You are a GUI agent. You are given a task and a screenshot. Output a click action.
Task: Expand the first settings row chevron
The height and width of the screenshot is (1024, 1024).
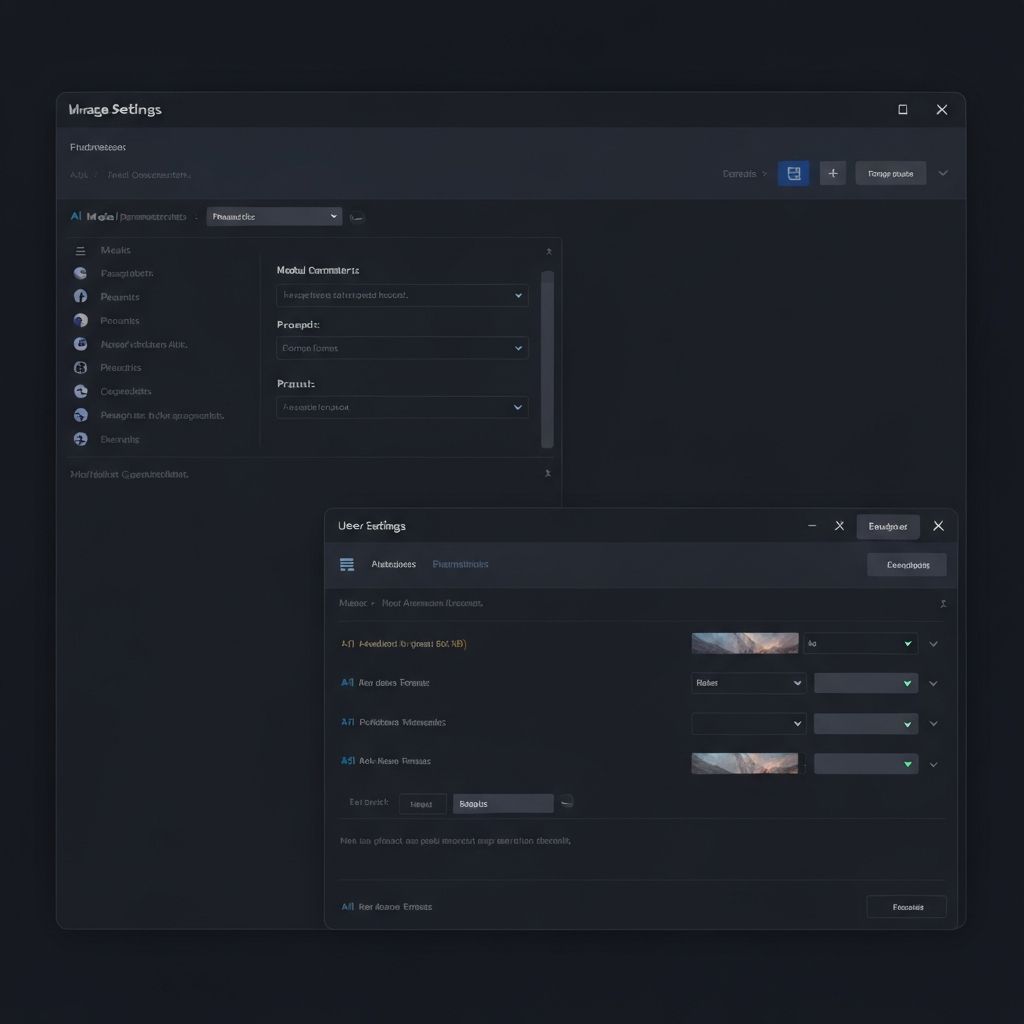click(x=933, y=642)
